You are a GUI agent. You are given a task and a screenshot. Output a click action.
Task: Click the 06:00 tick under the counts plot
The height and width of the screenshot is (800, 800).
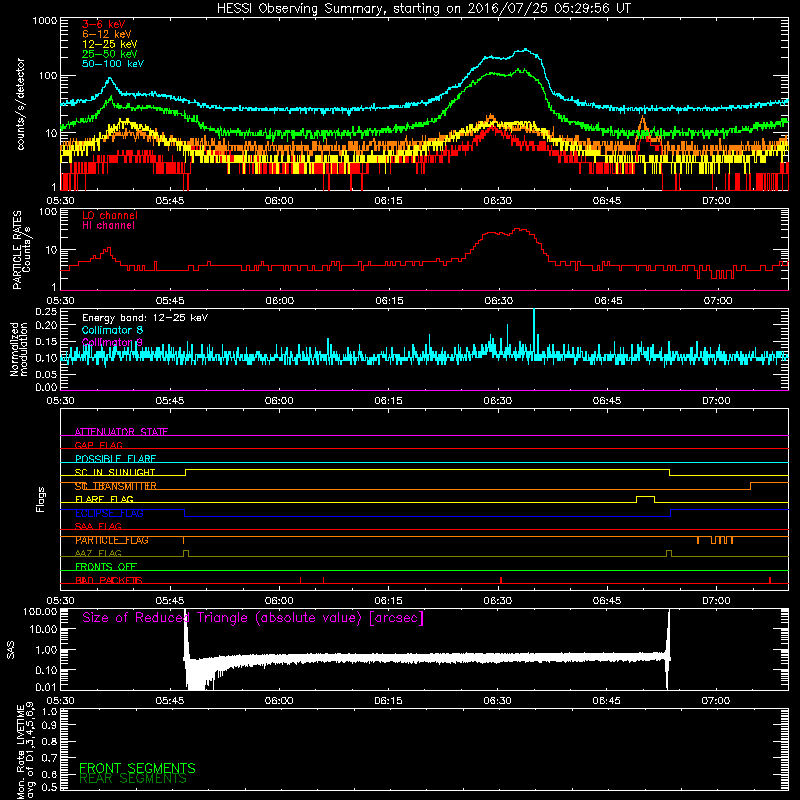coord(279,201)
